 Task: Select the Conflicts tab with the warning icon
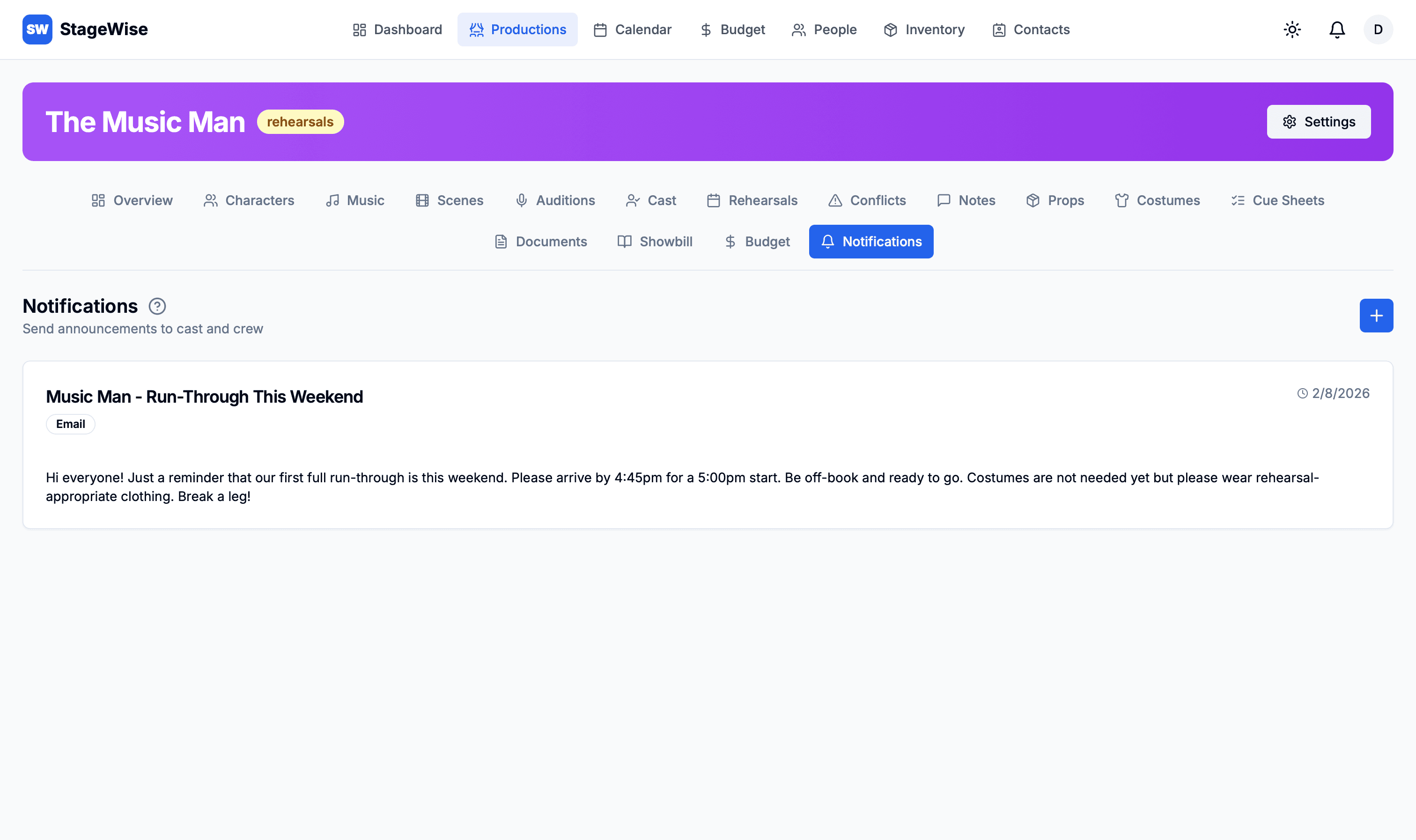866,200
